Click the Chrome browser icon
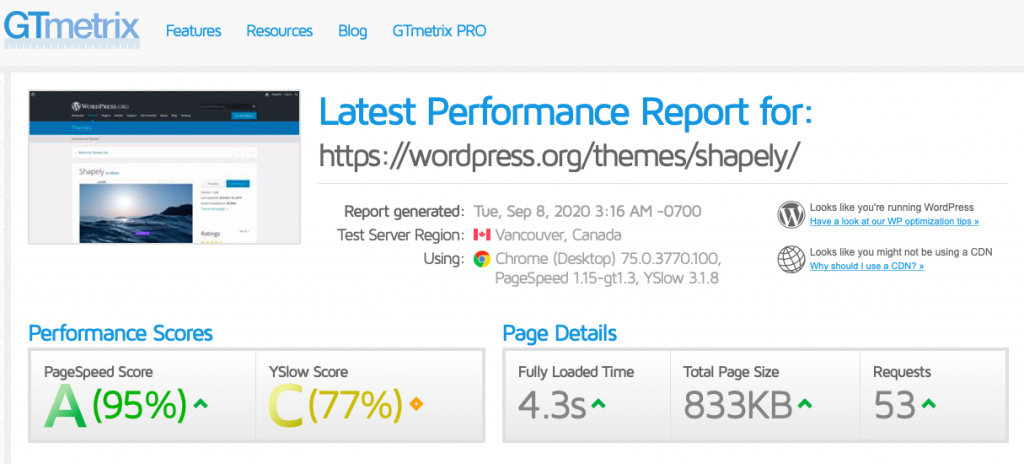Screen dimensions: 1024x464 [482, 259]
